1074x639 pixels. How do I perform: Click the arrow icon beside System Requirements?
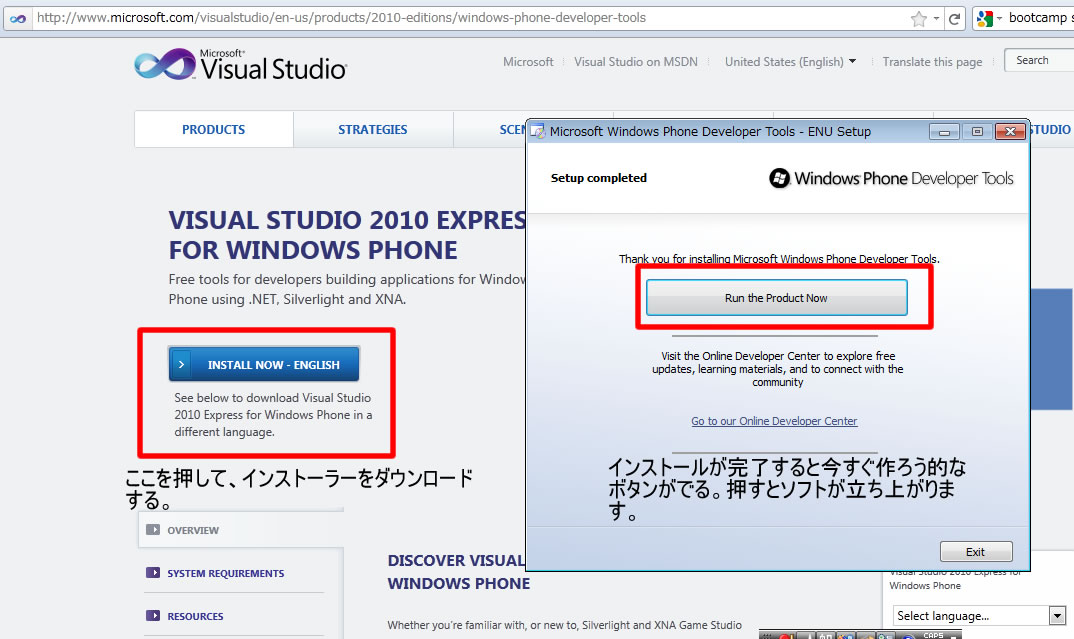(x=153, y=573)
